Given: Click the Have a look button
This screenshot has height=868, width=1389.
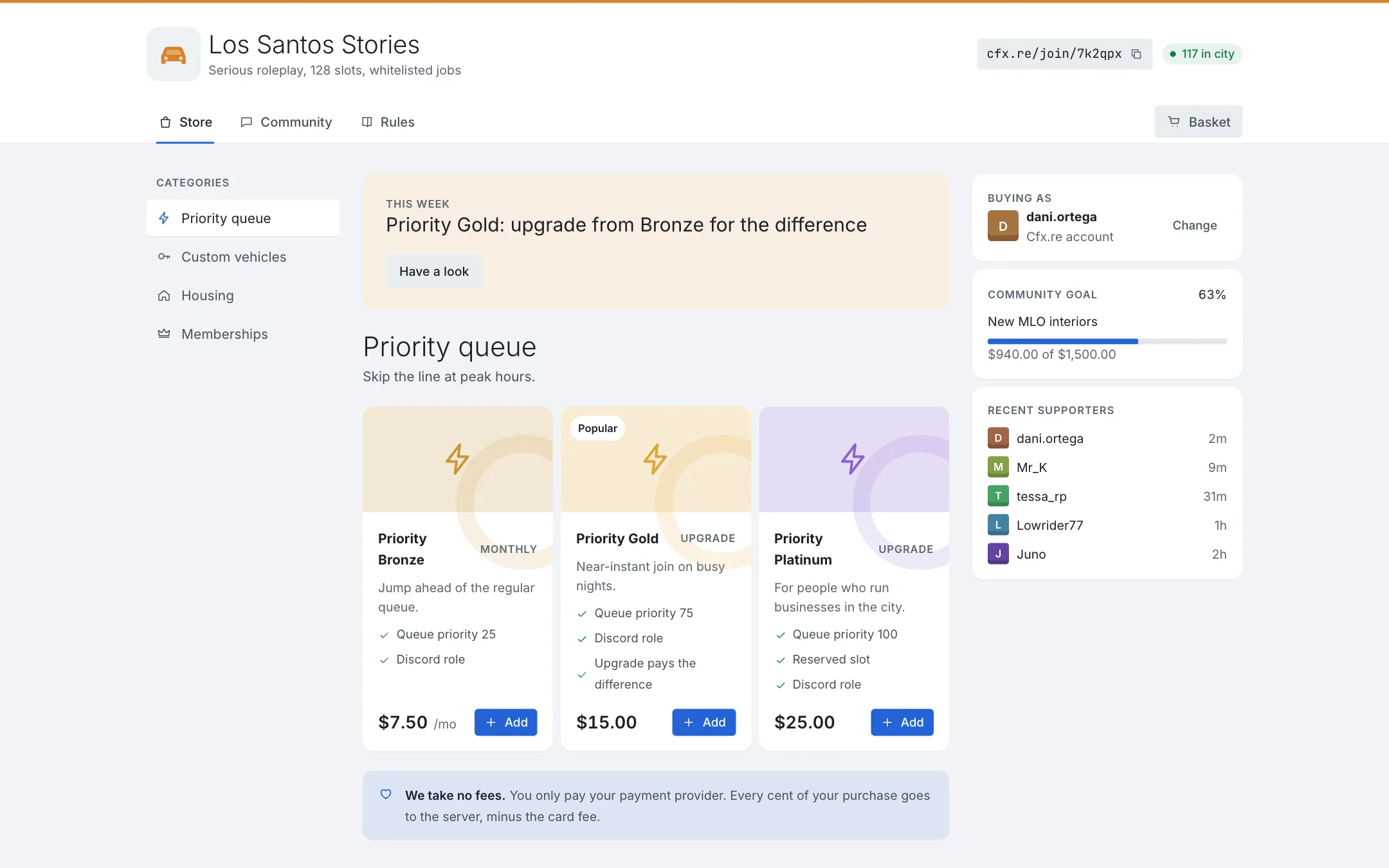Looking at the screenshot, I should pyautogui.click(x=433, y=271).
